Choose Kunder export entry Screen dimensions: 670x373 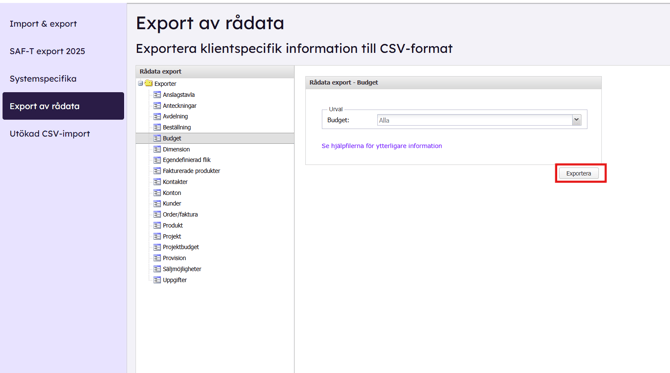coord(172,203)
